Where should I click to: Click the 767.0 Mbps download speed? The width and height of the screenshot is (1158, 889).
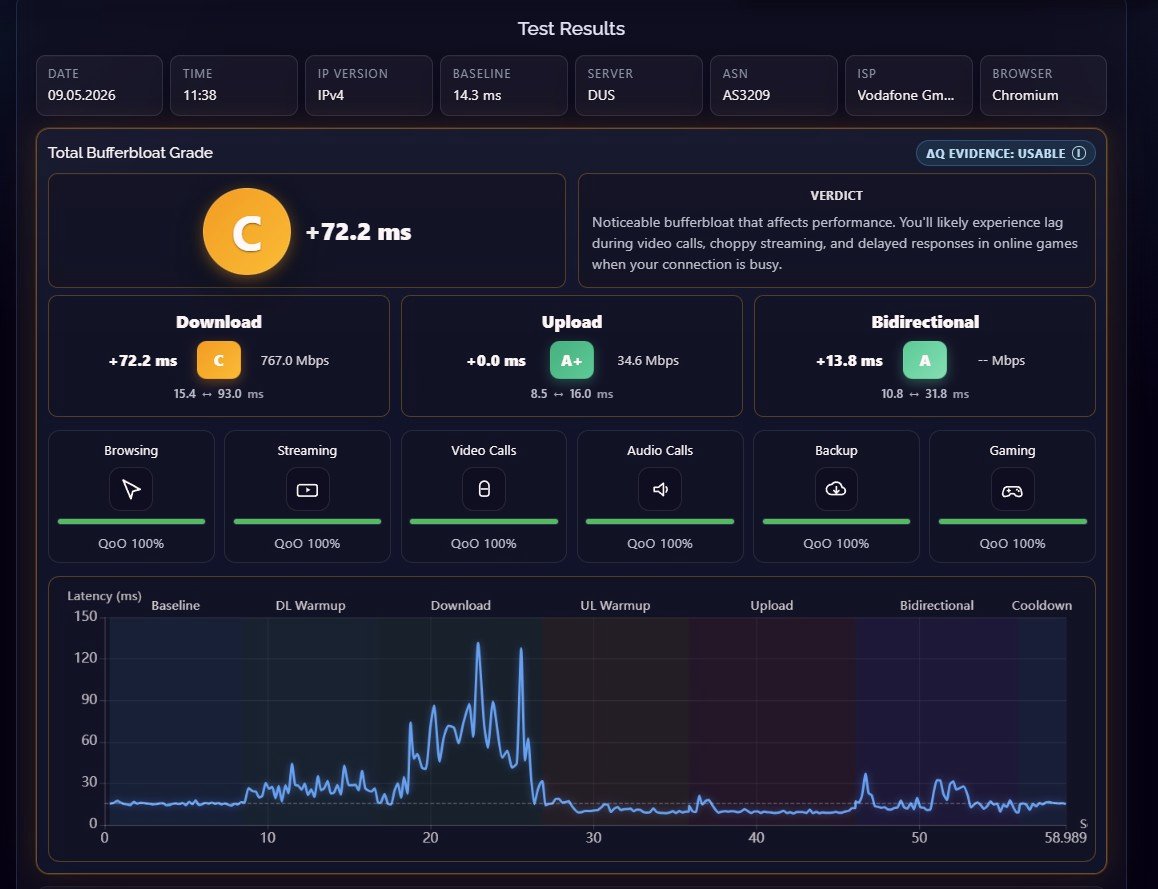295,360
